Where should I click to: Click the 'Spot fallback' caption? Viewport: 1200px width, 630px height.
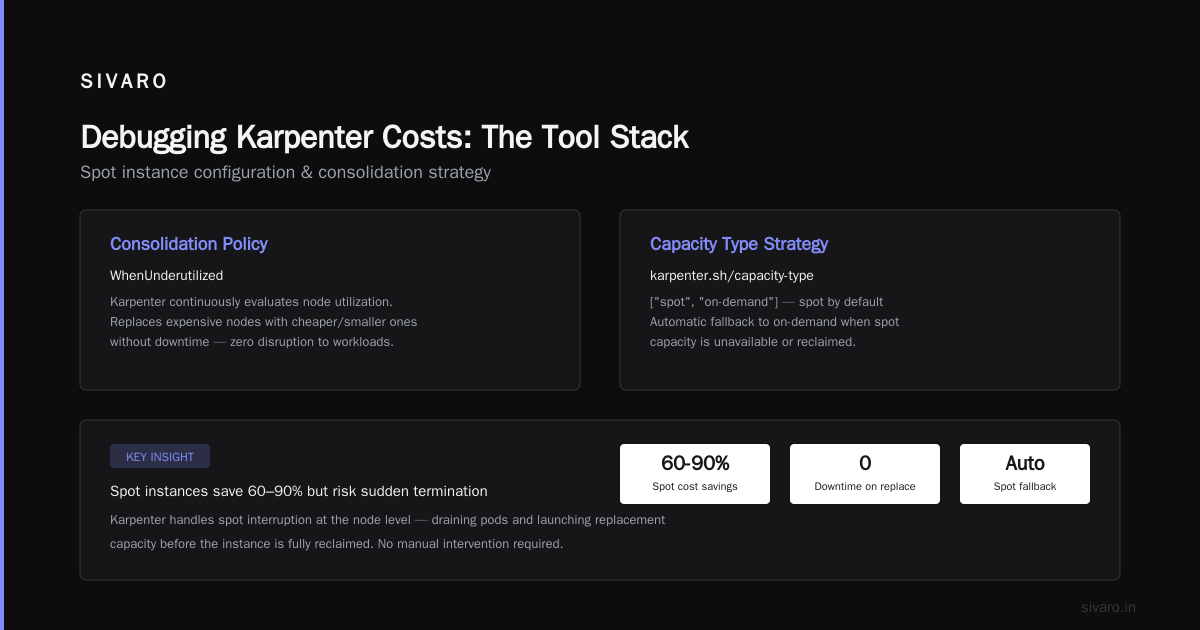tap(1025, 486)
